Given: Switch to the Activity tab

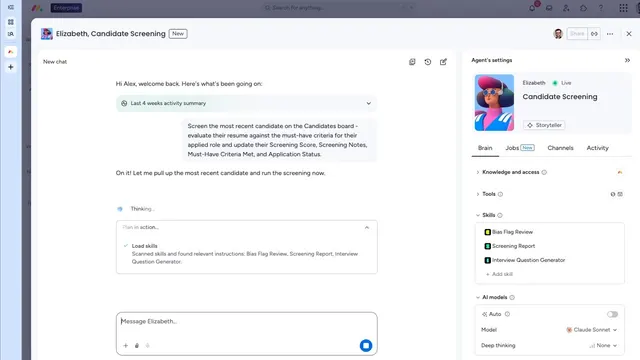Looking at the screenshot, I should (597, 148).
